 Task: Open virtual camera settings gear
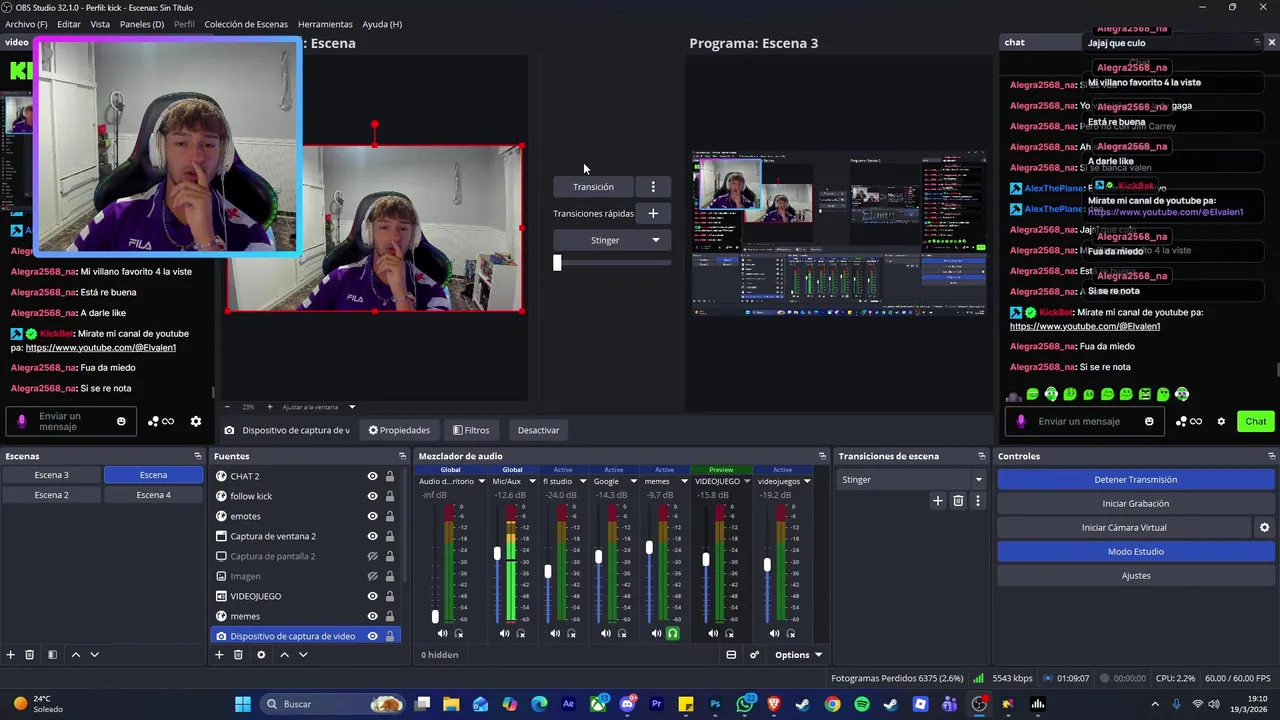click(x=1264, y=527)
